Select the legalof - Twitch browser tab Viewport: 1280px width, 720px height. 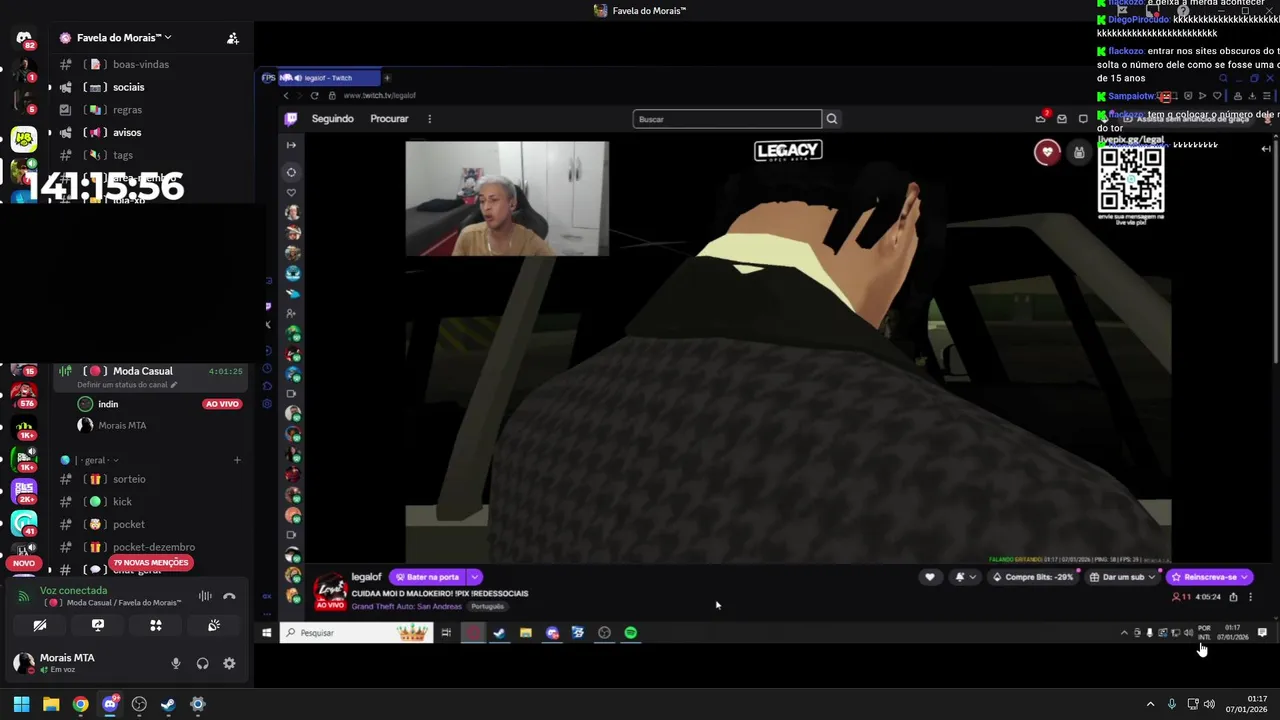(328, 78)
